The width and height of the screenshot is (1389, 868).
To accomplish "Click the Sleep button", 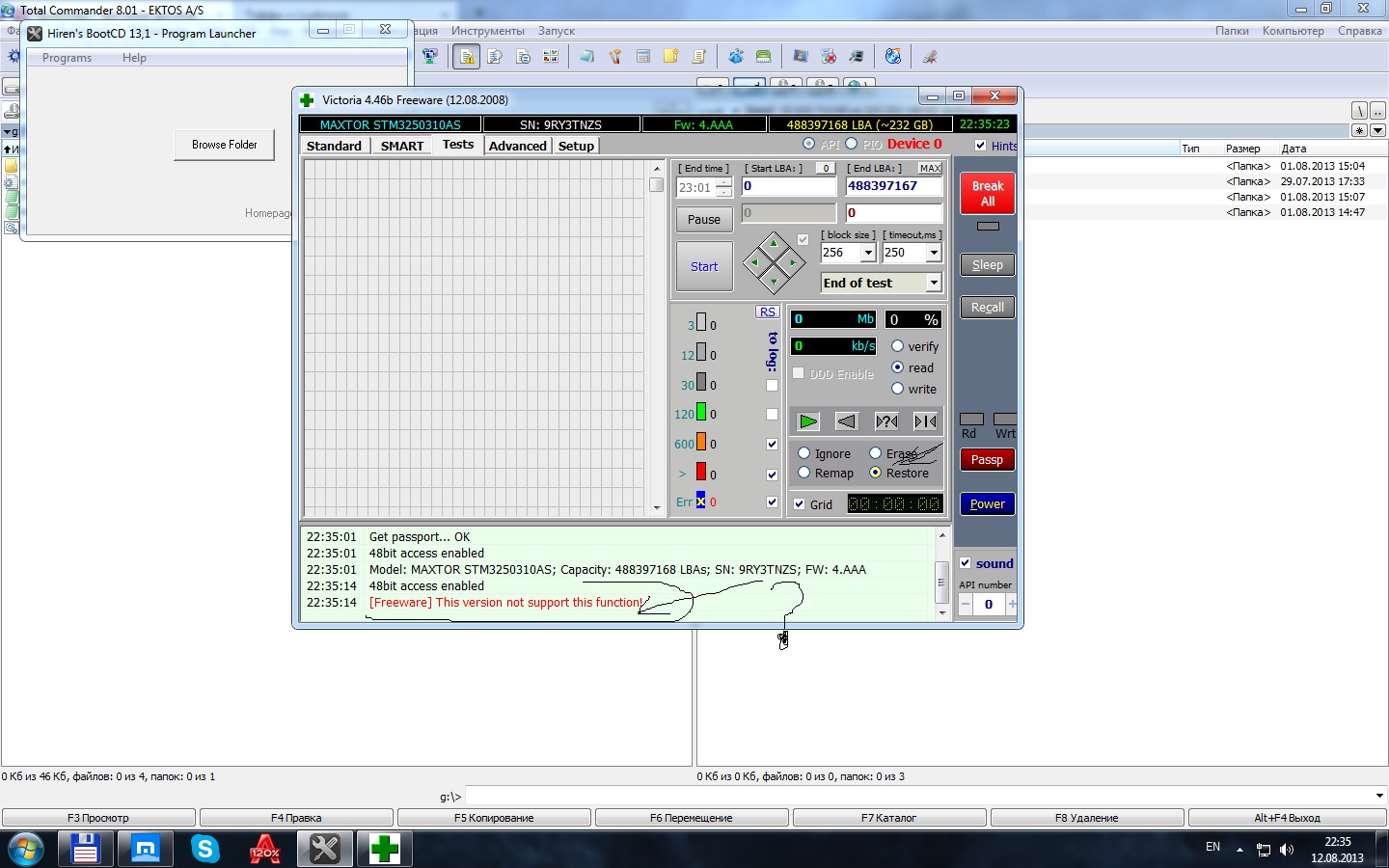I will point(988,265).
